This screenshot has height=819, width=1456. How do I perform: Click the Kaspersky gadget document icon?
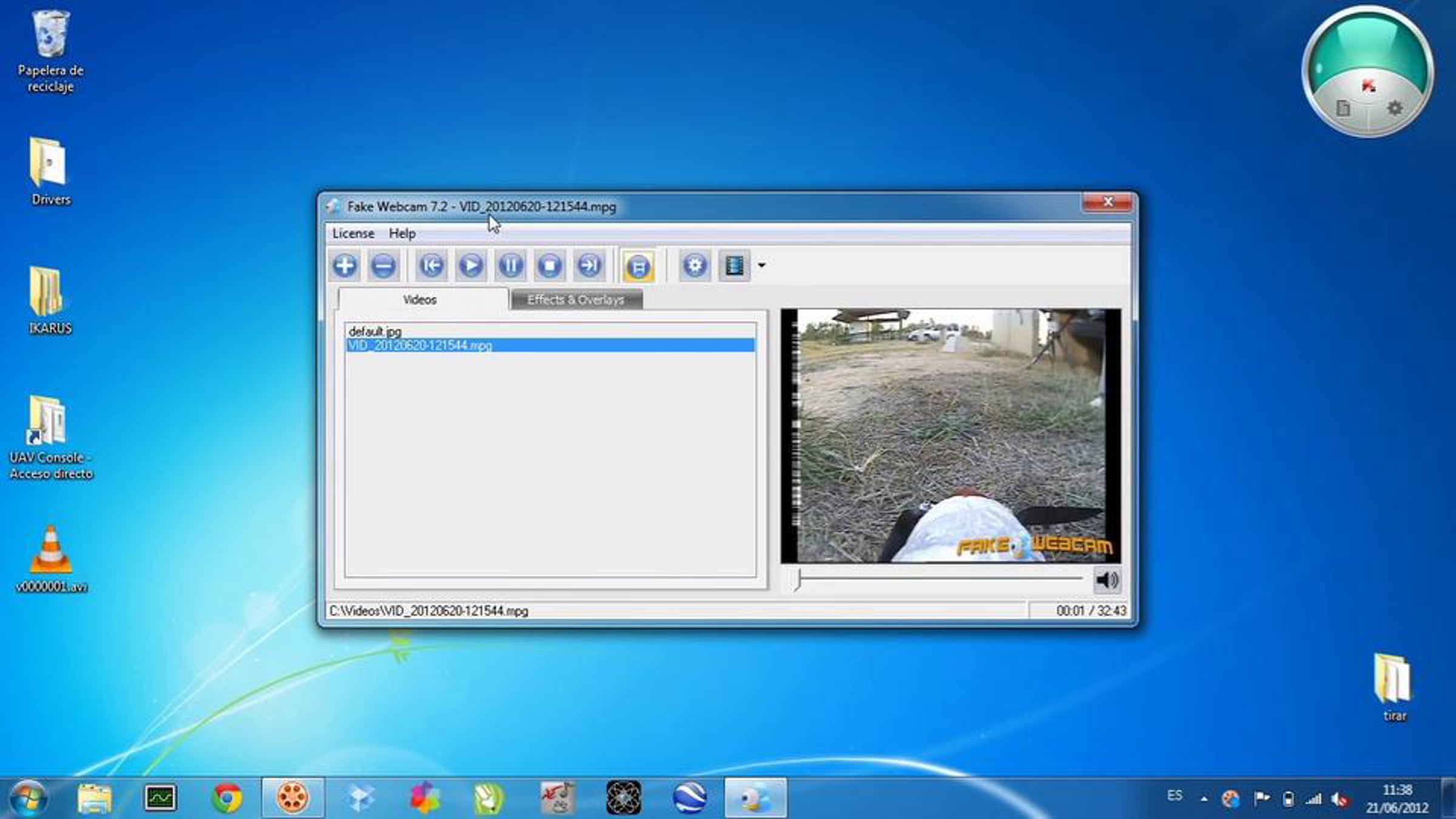tap(1343, 109)
